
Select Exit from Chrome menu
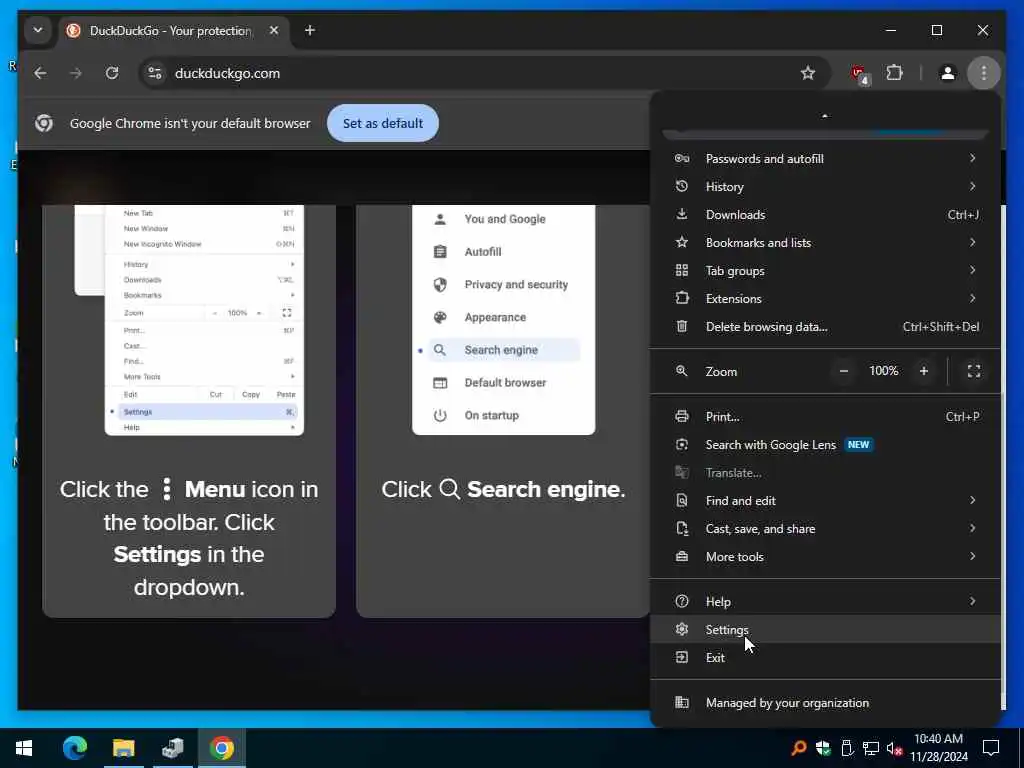tap(825, 658)
